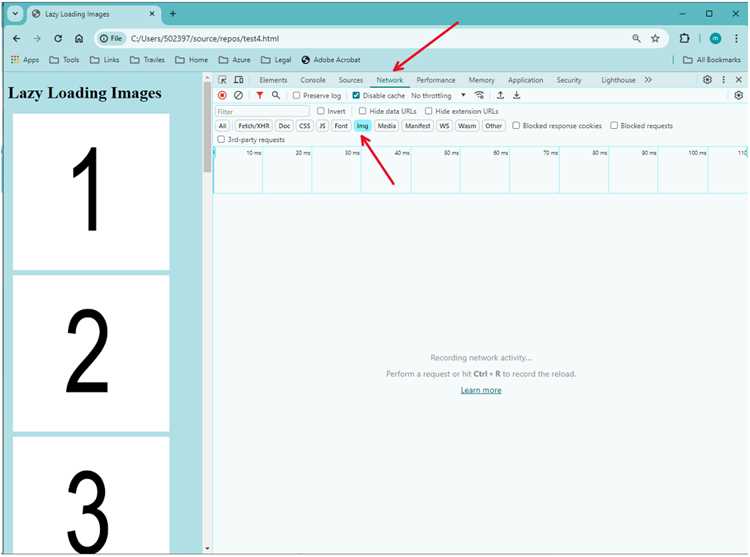Image resolution: width=750 pixels, height=557 pixels.
Task: Open the Chrome three-dot menu
Action: [737, 38]
